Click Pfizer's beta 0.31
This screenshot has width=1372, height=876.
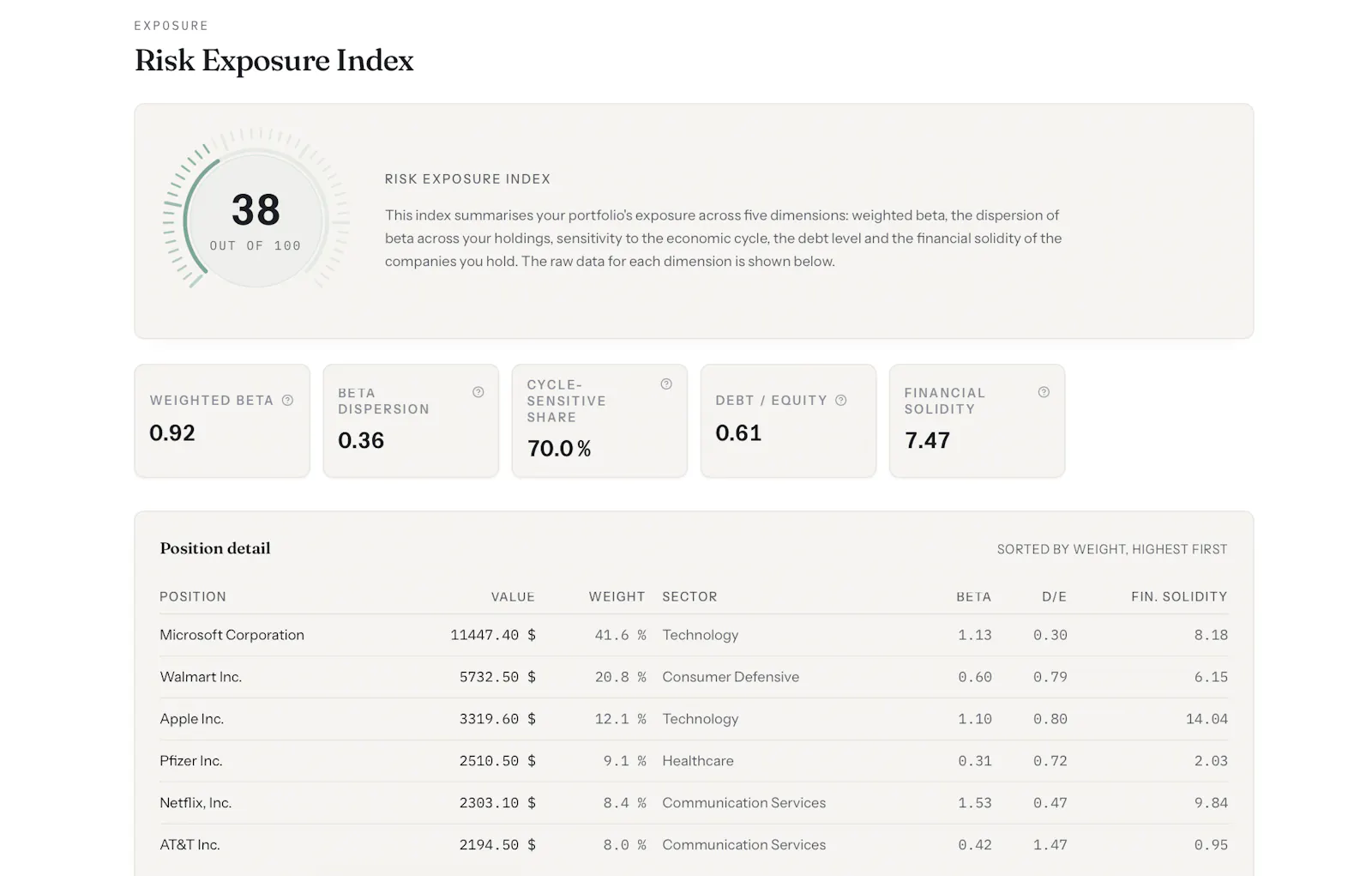[x=975, y=761]
